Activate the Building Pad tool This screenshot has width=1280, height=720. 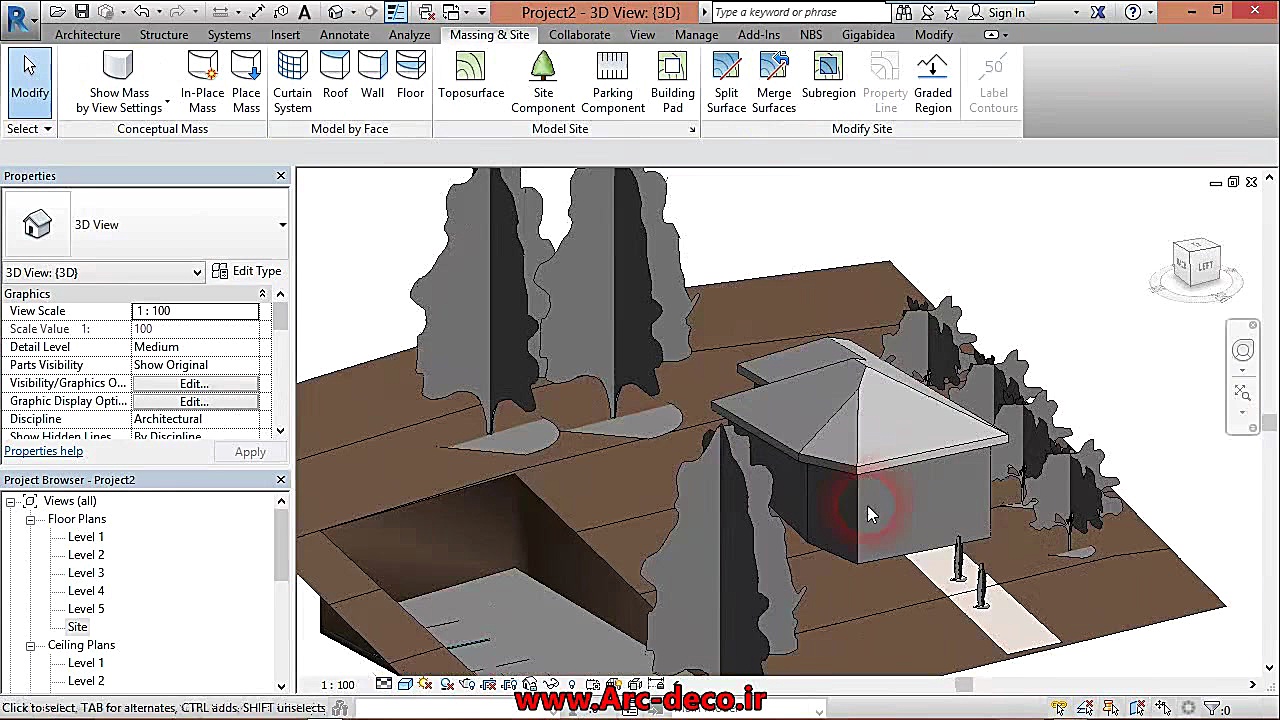click(672, 83)
